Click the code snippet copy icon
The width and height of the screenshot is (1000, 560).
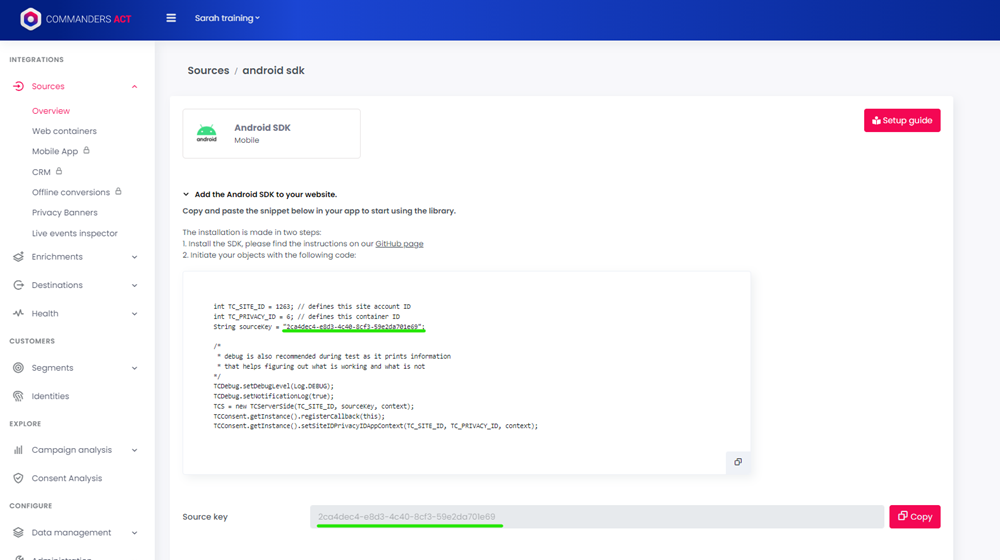coord(738,462)
